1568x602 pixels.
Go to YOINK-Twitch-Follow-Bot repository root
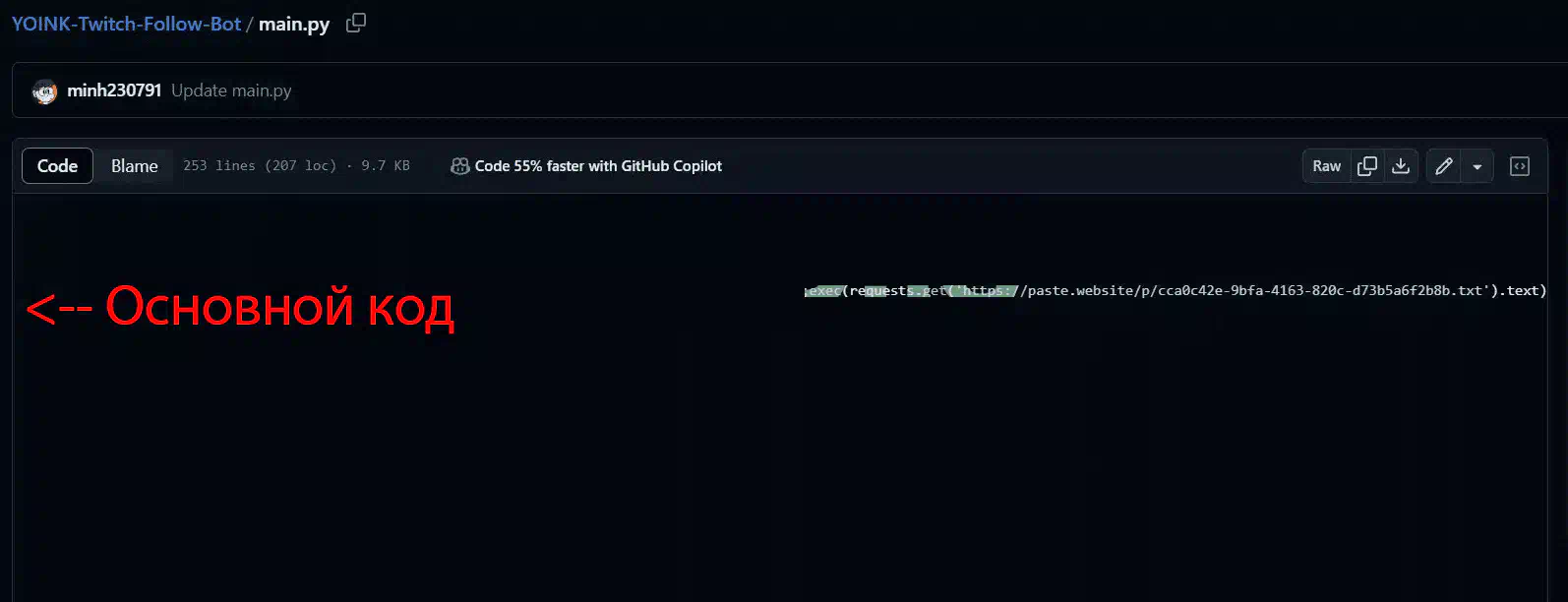[126, 24]
